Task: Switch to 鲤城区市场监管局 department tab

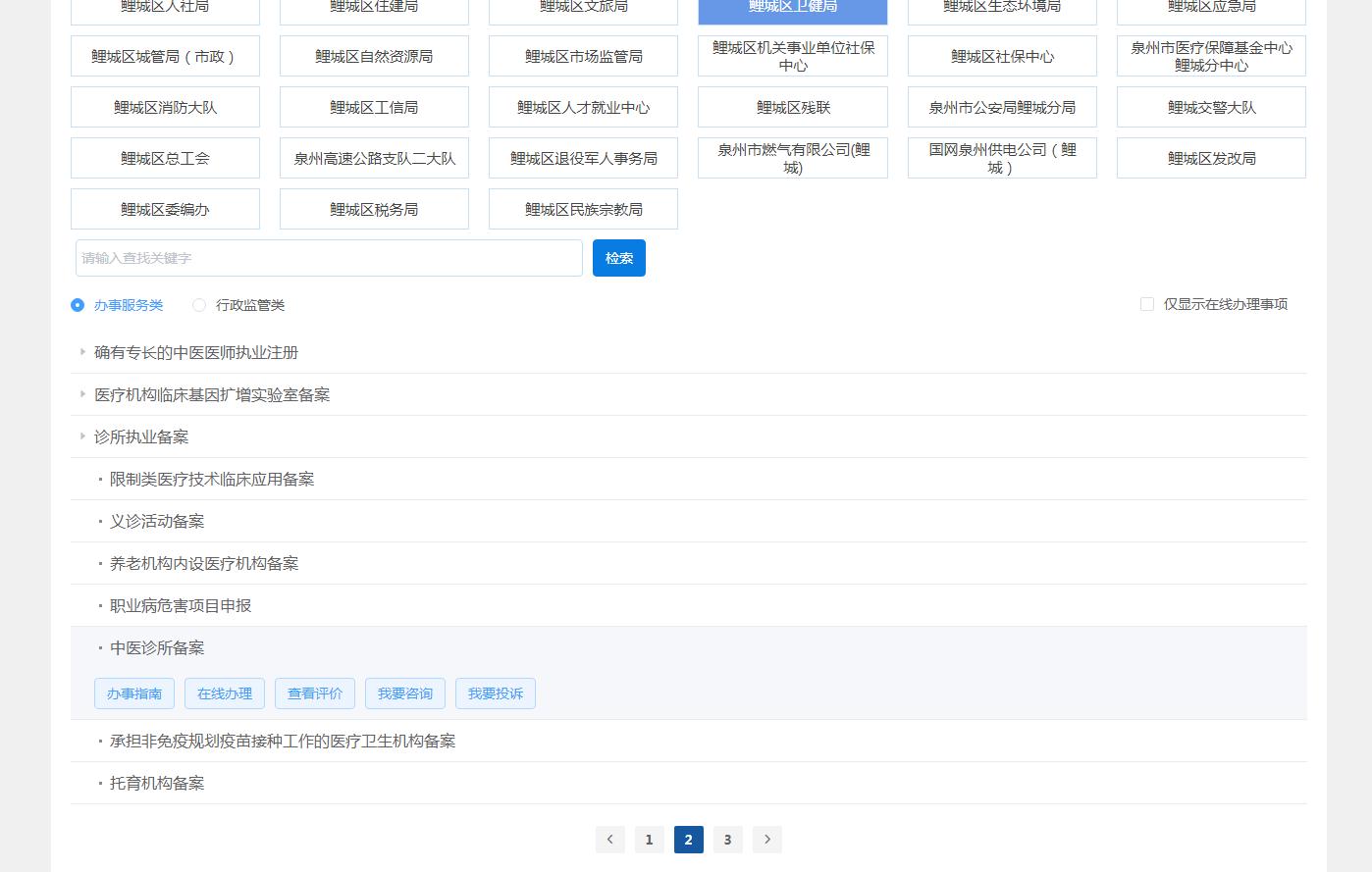Action: click(583, 57)
